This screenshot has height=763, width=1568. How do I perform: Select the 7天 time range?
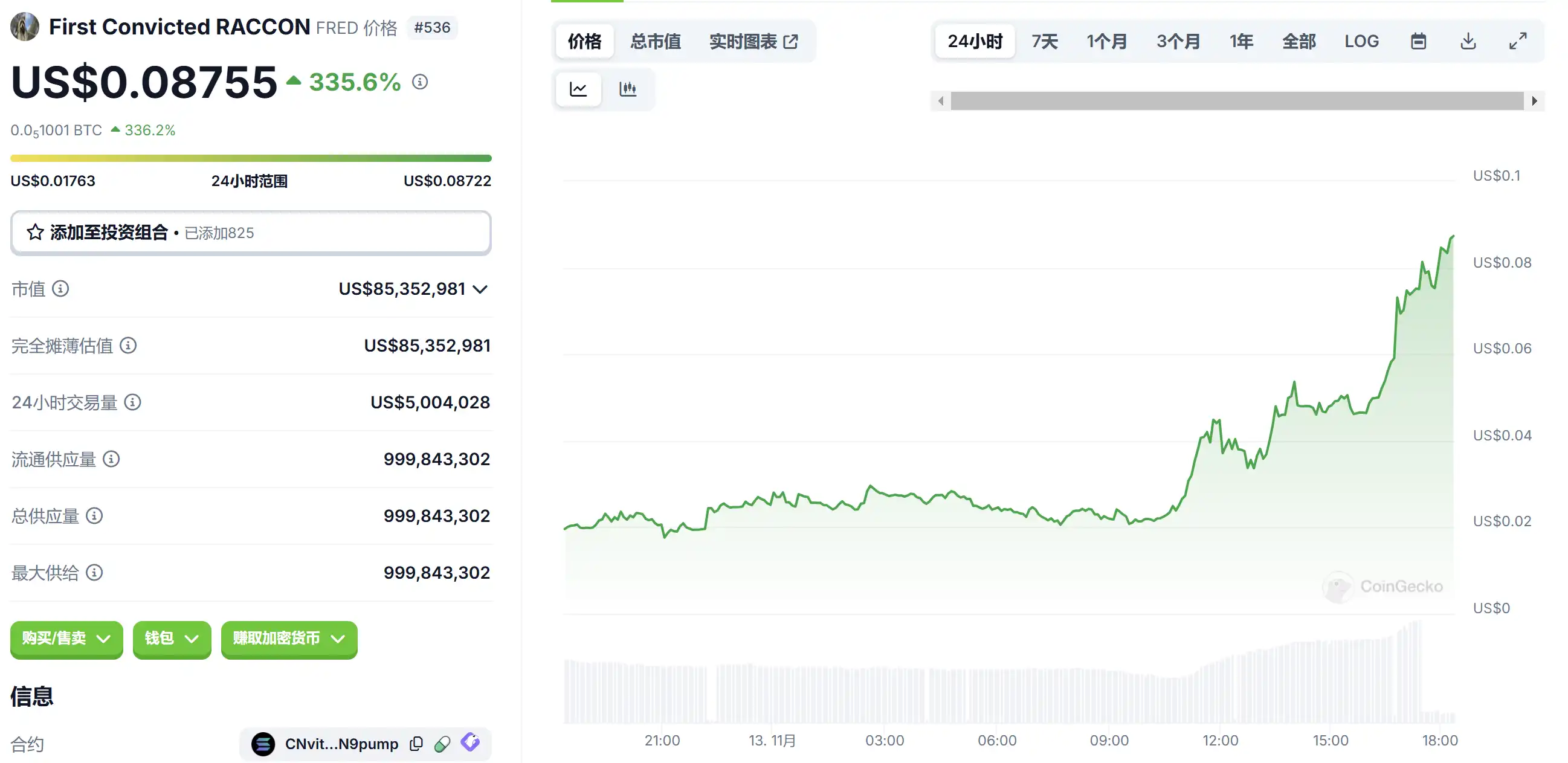click(x=1045, y=41)
